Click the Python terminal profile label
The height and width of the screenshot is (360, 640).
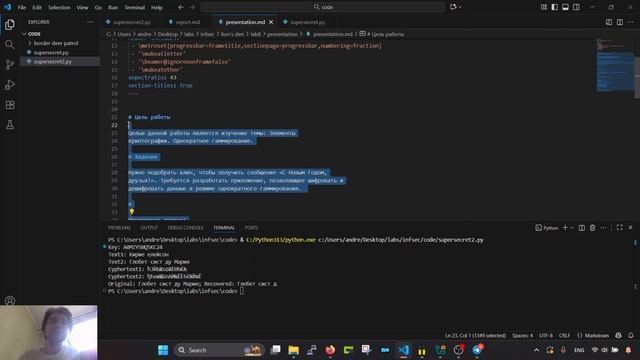547,228
